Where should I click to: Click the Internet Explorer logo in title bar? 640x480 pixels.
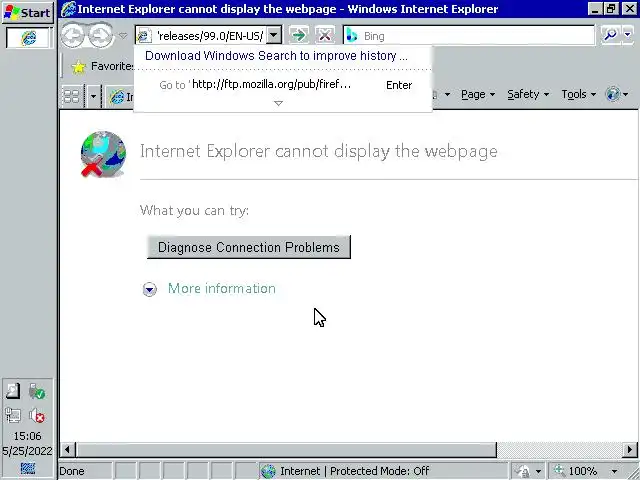68,9
